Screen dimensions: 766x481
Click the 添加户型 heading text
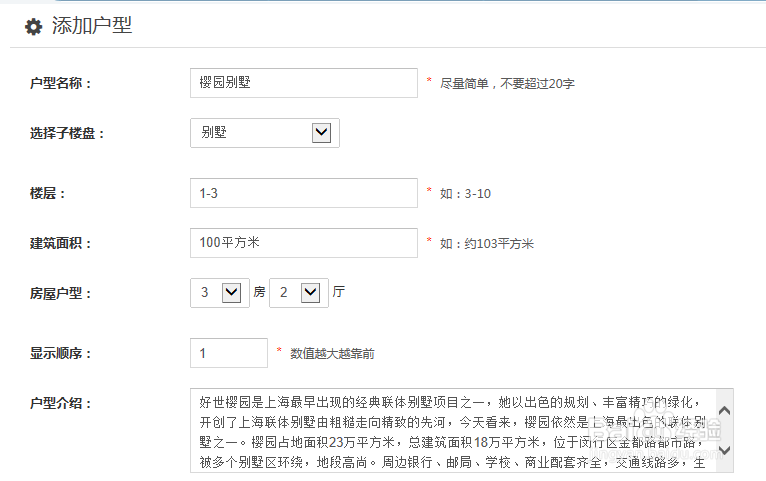(92, 26)
